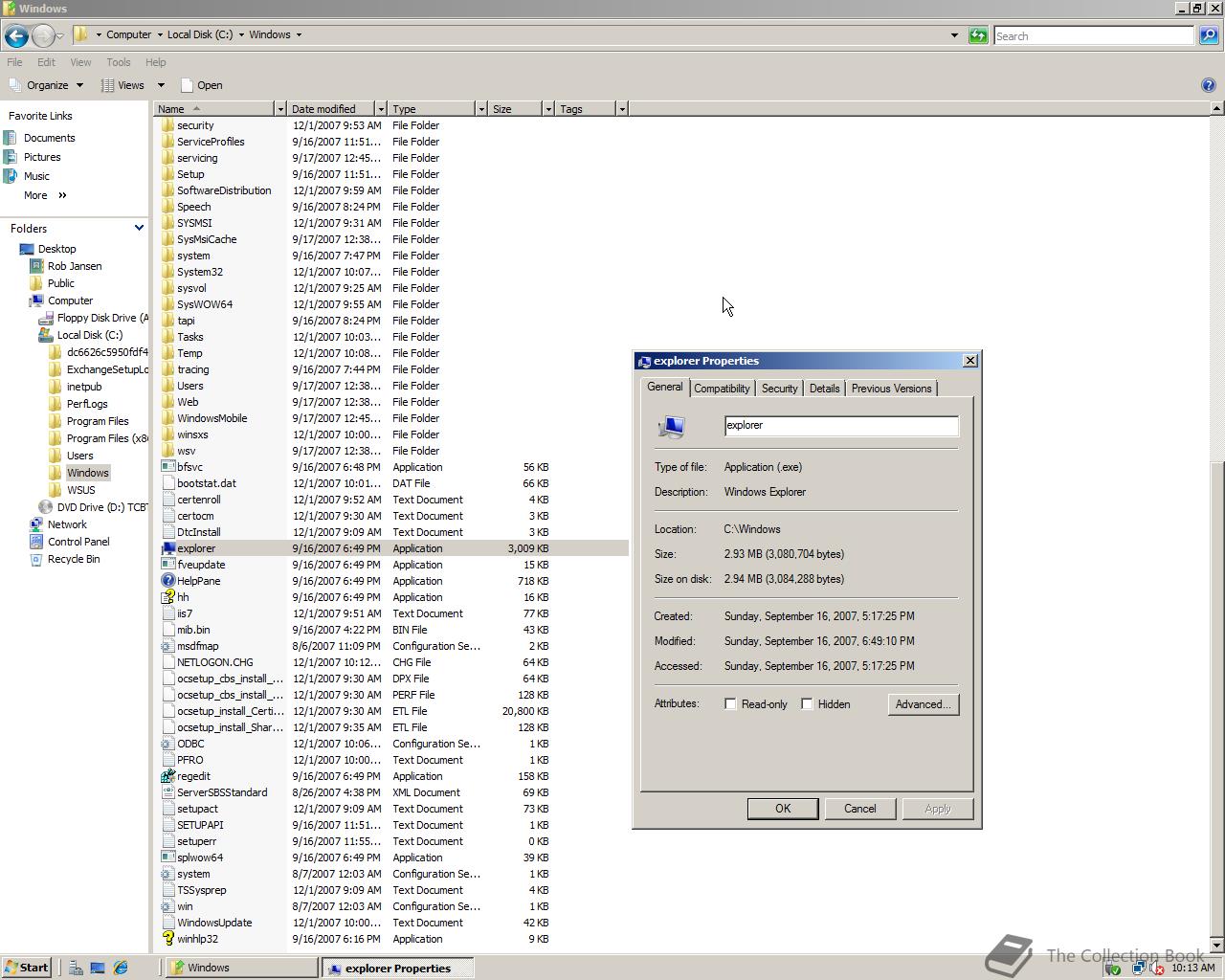Click the blue Help question mark icon
Screen dimensions: 1225x980
(x=1208, y=85)
